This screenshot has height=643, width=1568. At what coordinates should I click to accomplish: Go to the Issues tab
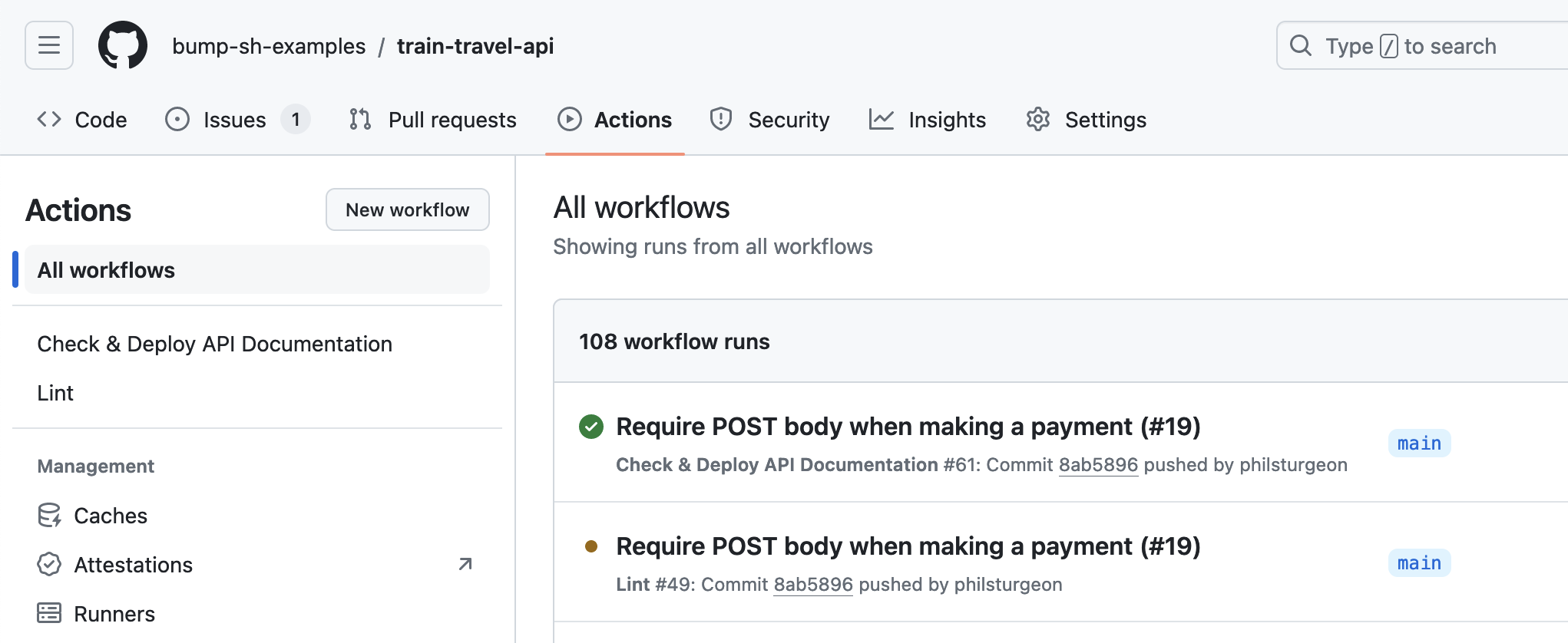tap(234, 120)
